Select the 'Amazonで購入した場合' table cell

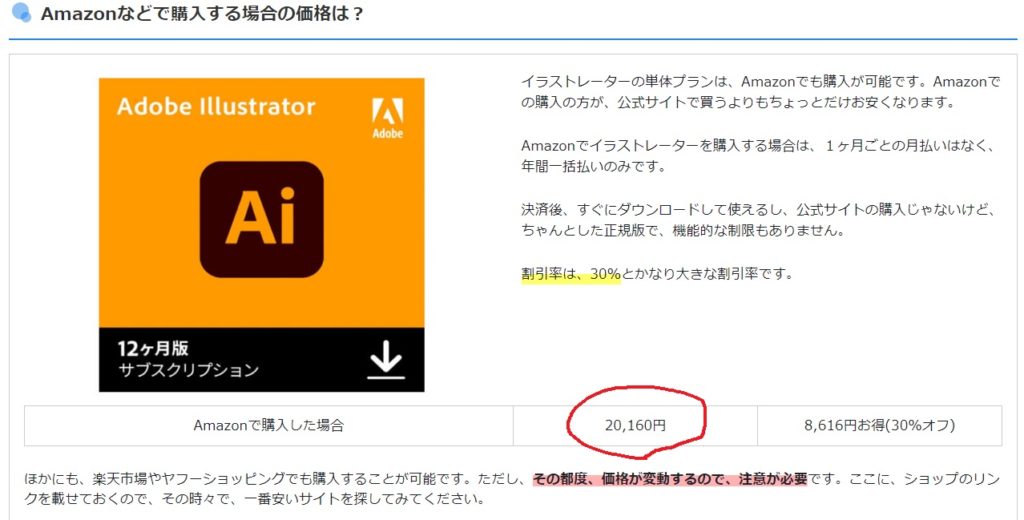[x=268, y=425]
